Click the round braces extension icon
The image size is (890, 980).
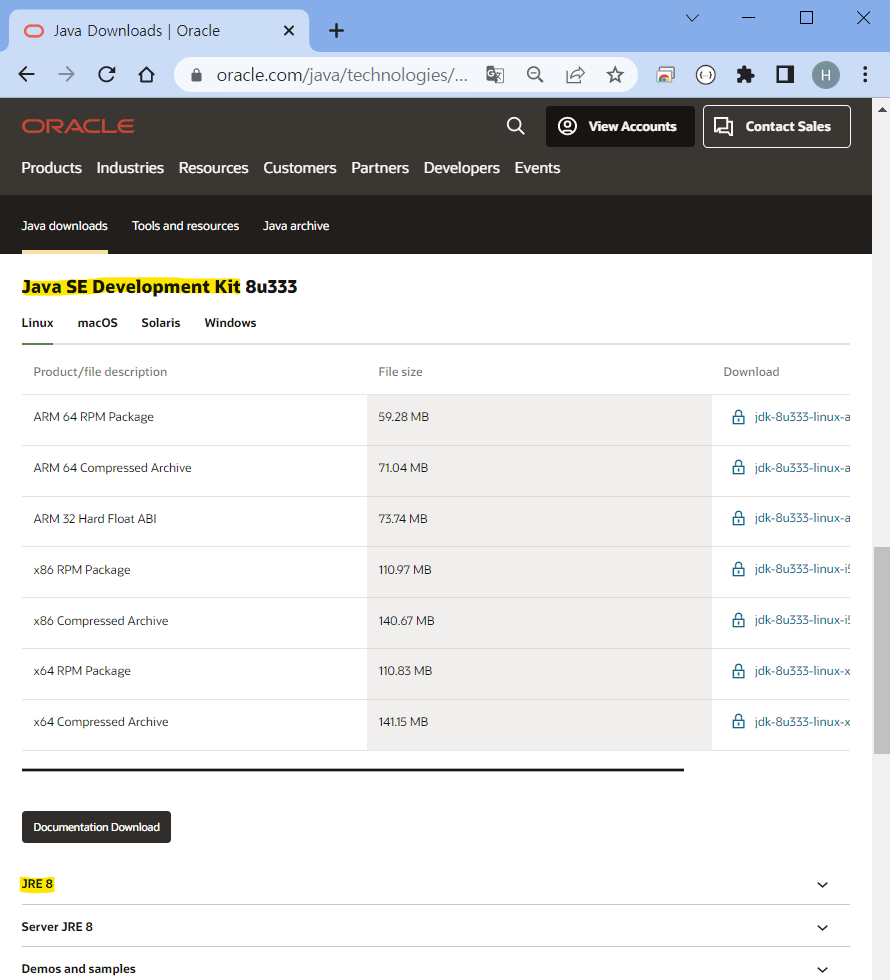(706, 75)
